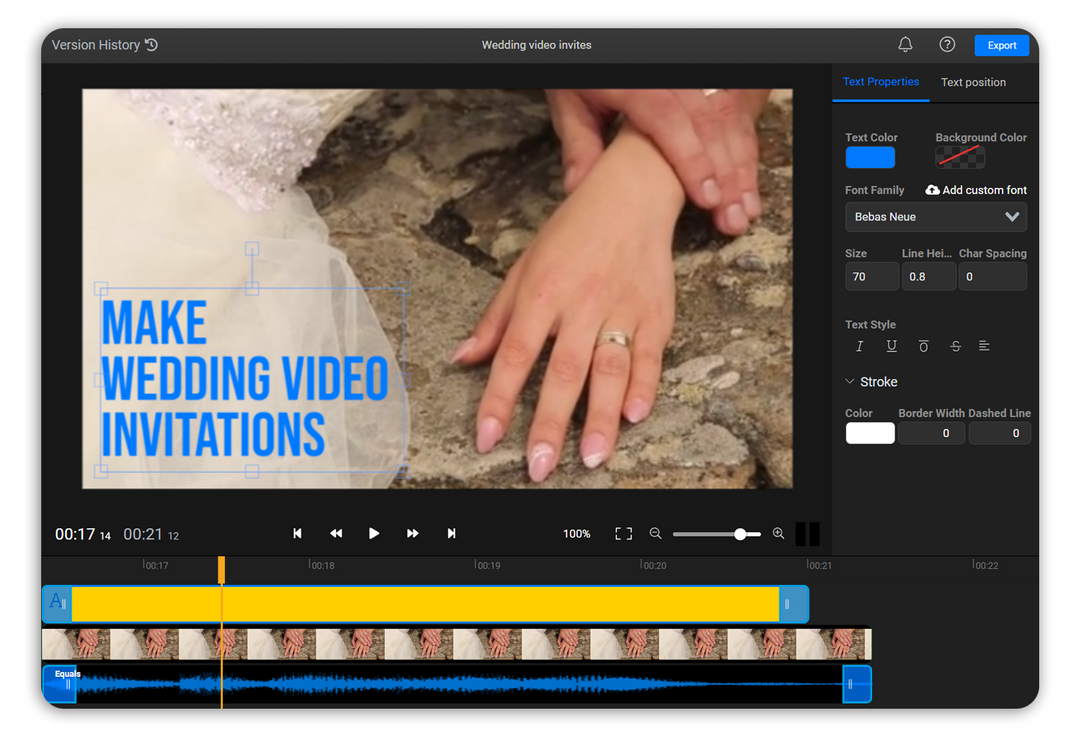Select the strikethrough text style
This screenshot has width=1080, height=737.
tap(955, 345)
